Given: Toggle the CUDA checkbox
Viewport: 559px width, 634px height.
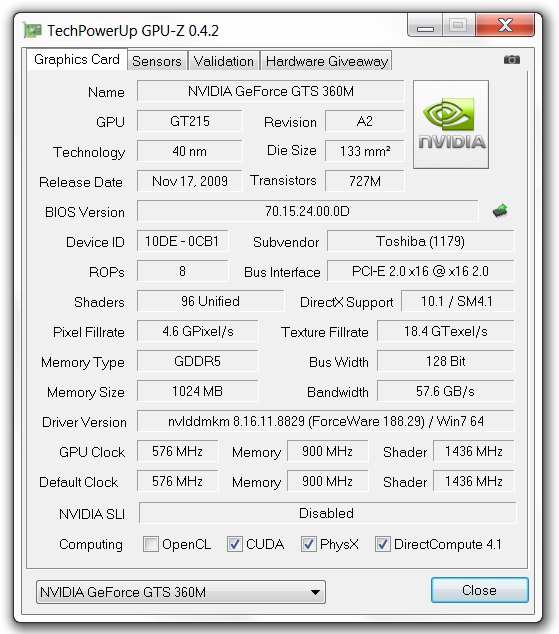Looking at the screenshot, I should tap(234, 544).
